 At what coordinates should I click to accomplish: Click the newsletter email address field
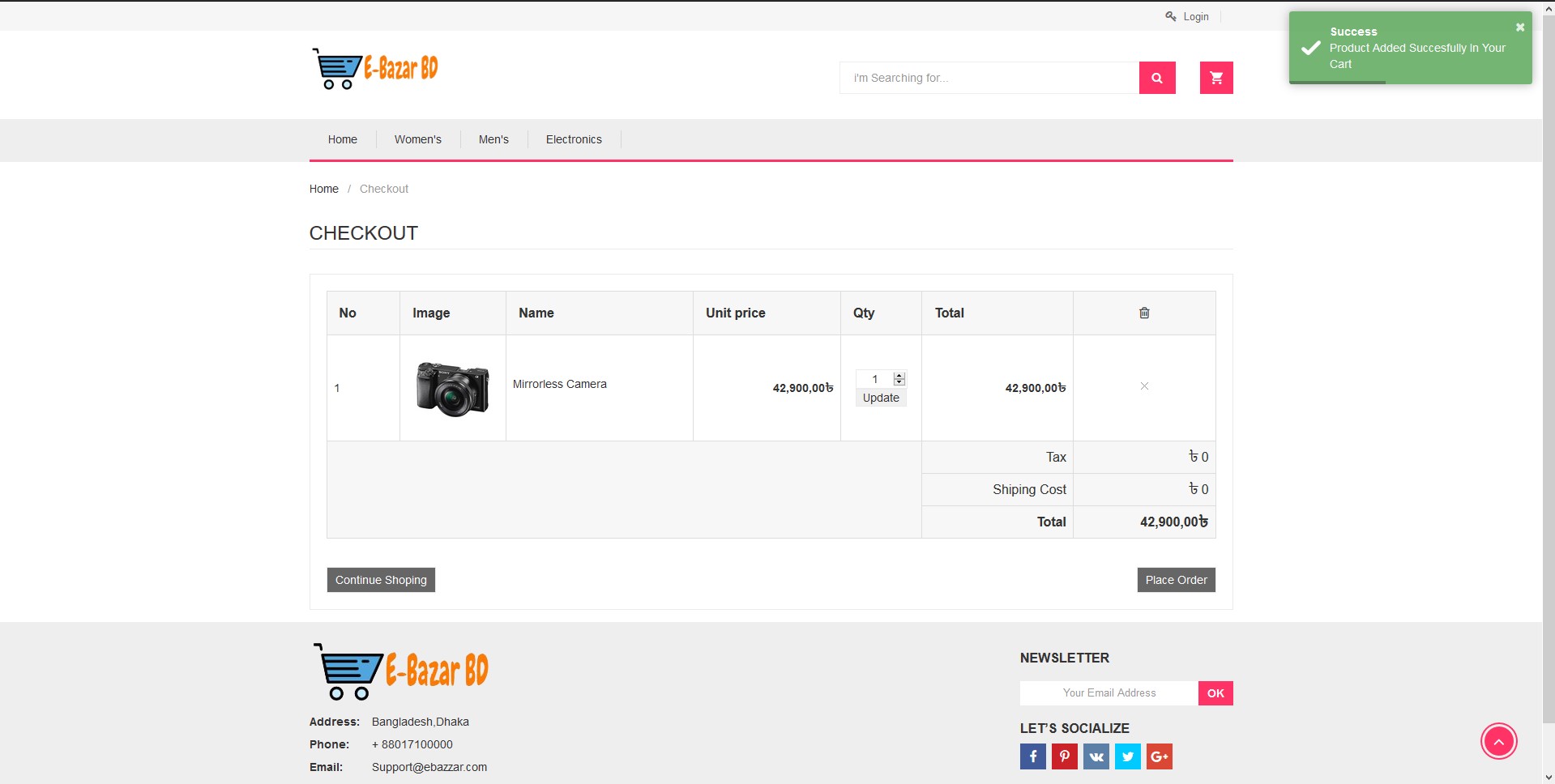coord(1108,693)
